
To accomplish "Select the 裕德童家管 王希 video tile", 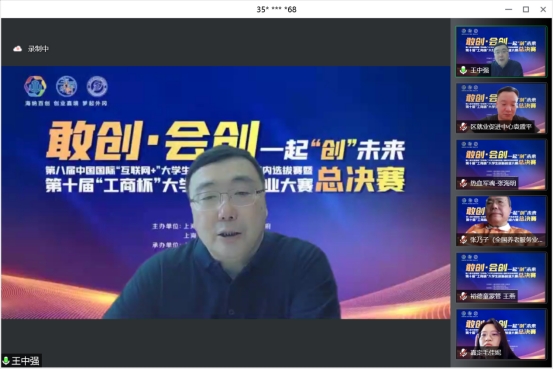I will 501,277.
